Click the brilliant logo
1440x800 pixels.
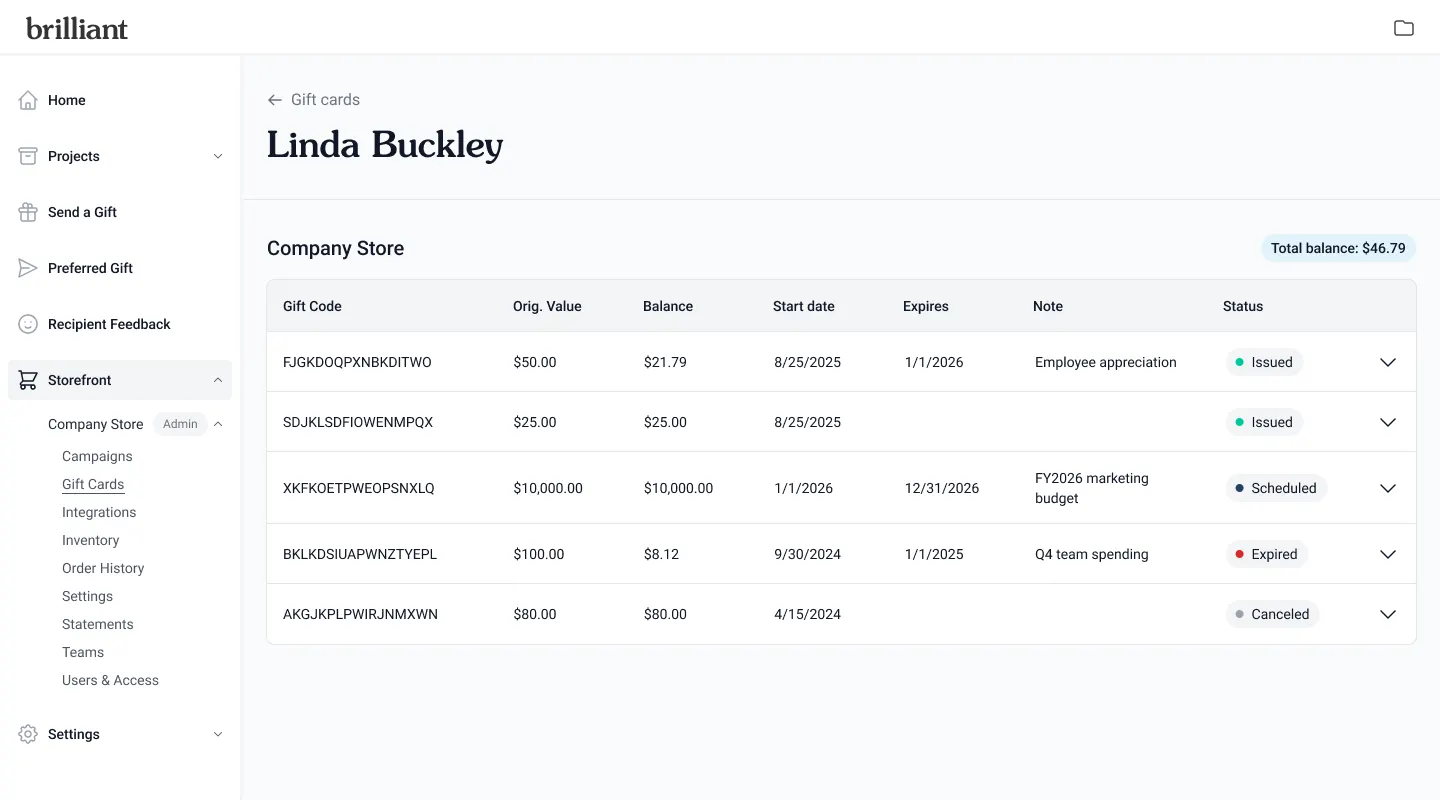coord(77,28)
